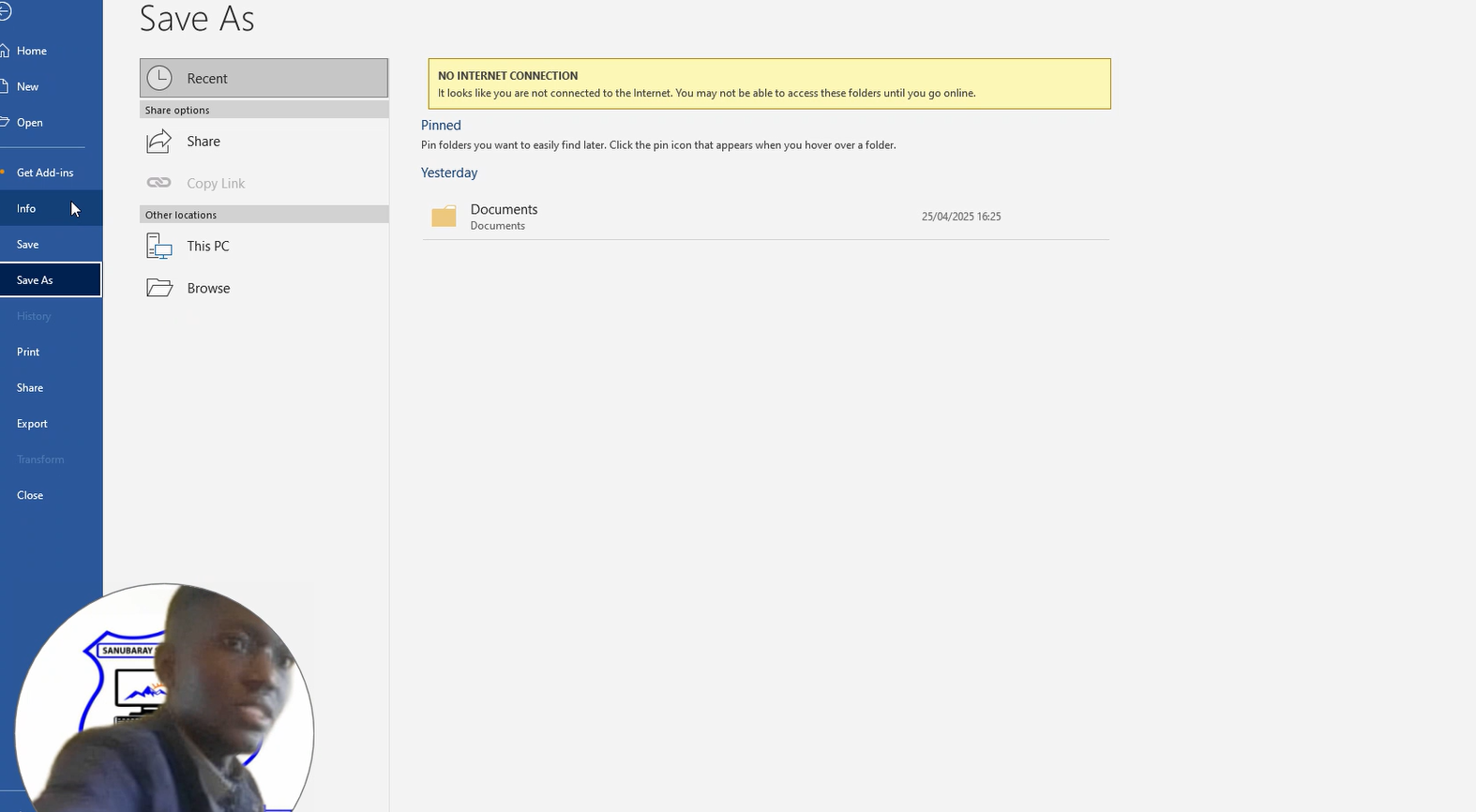The height and width of the screenshot is (812, 1476).
Task: Open the Print page
Action: click(28, 352)
